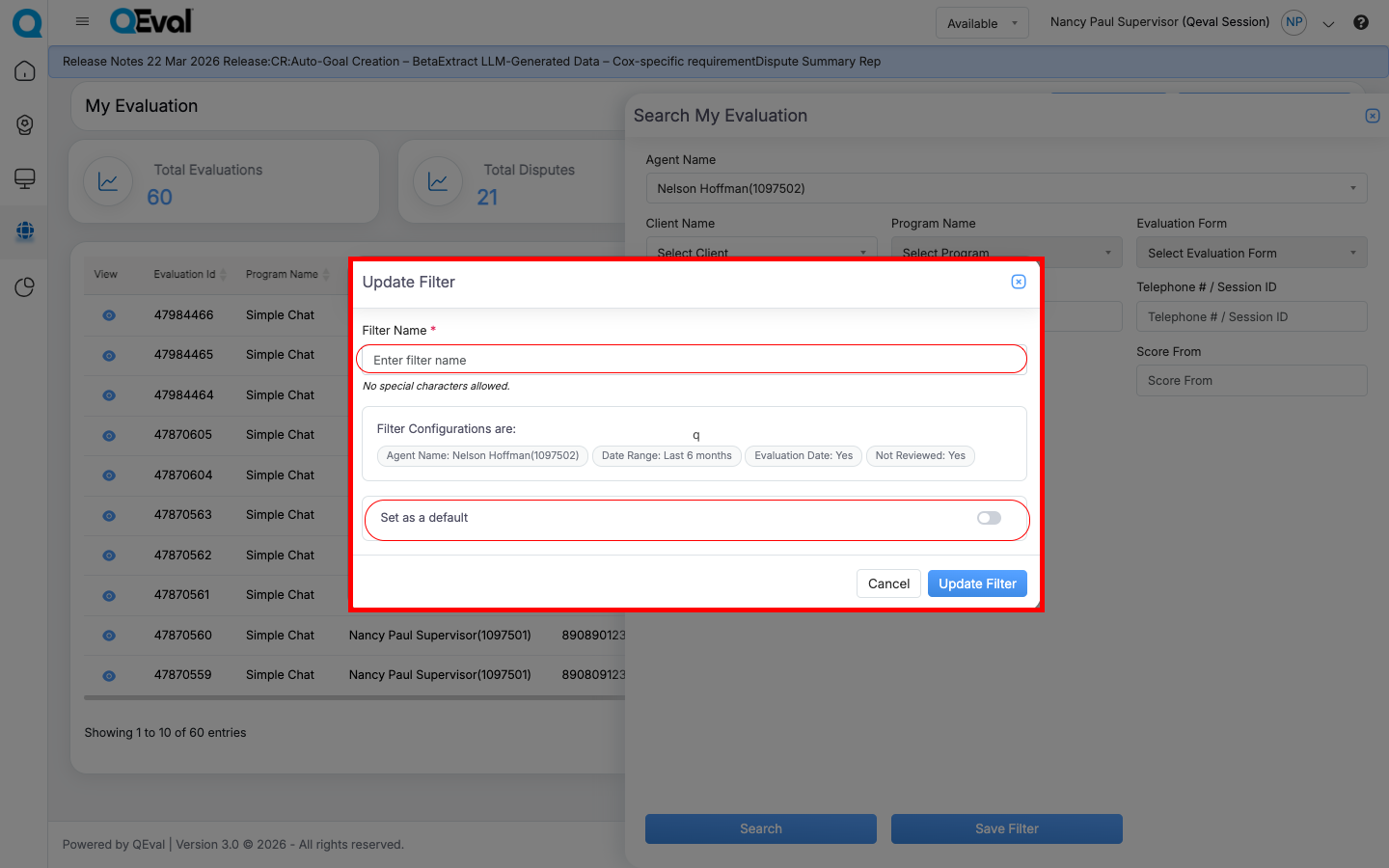The height and width of the screenshot is (868, 1389).
Task: Click the help question mark icon
Action: (x=1360, y=22)
